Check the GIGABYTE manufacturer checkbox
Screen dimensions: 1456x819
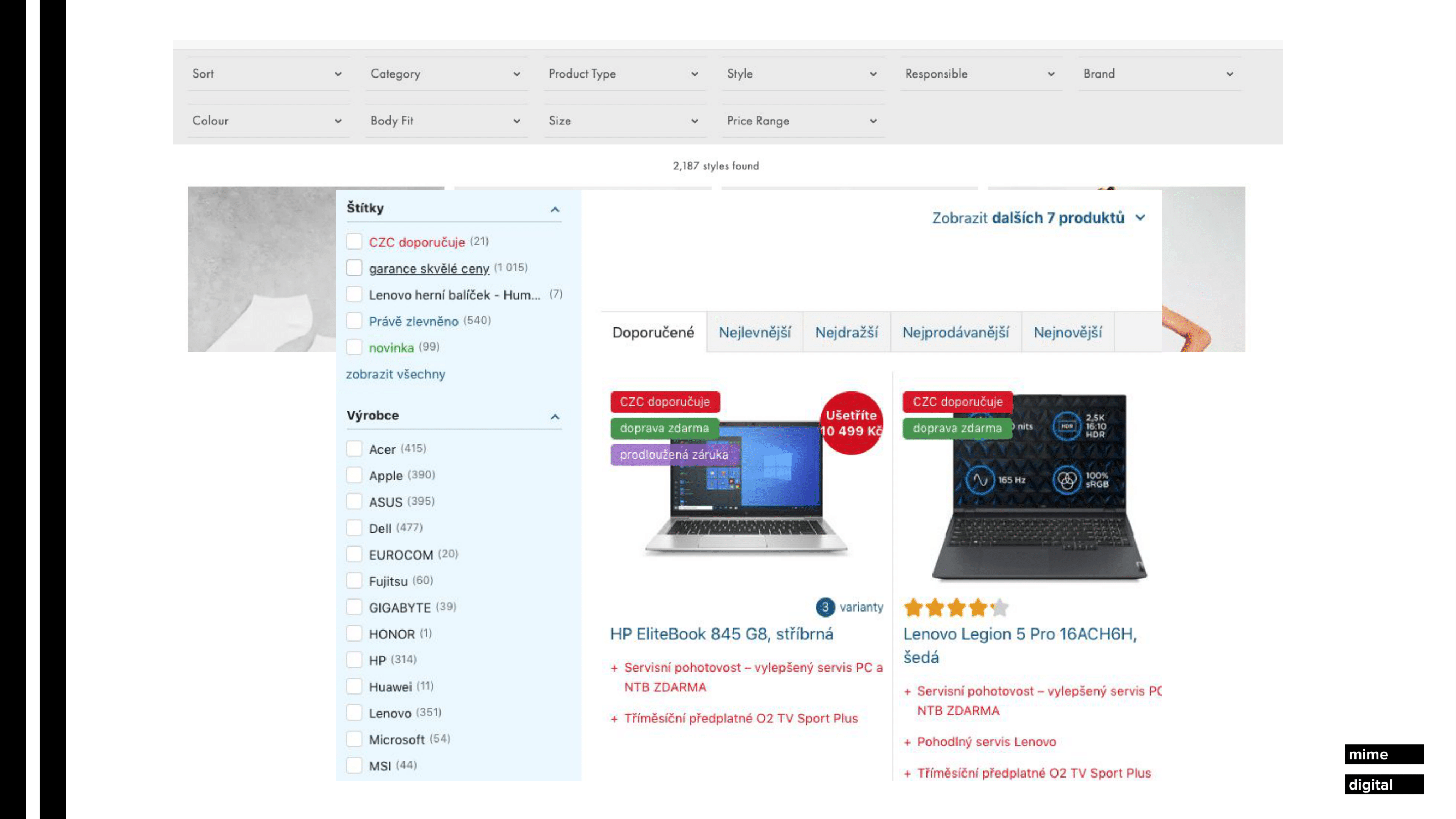coord(354,607)
